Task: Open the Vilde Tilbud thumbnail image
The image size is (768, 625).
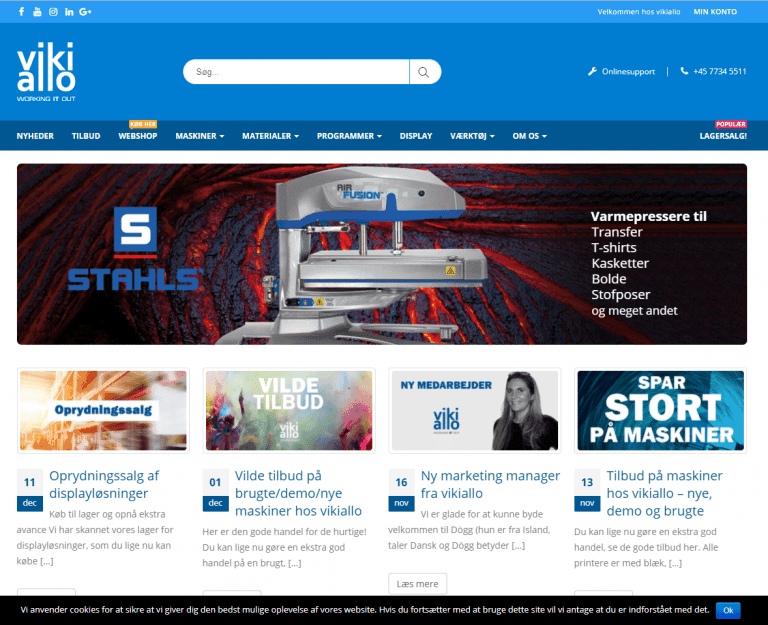Action: (x=289, y=410)
